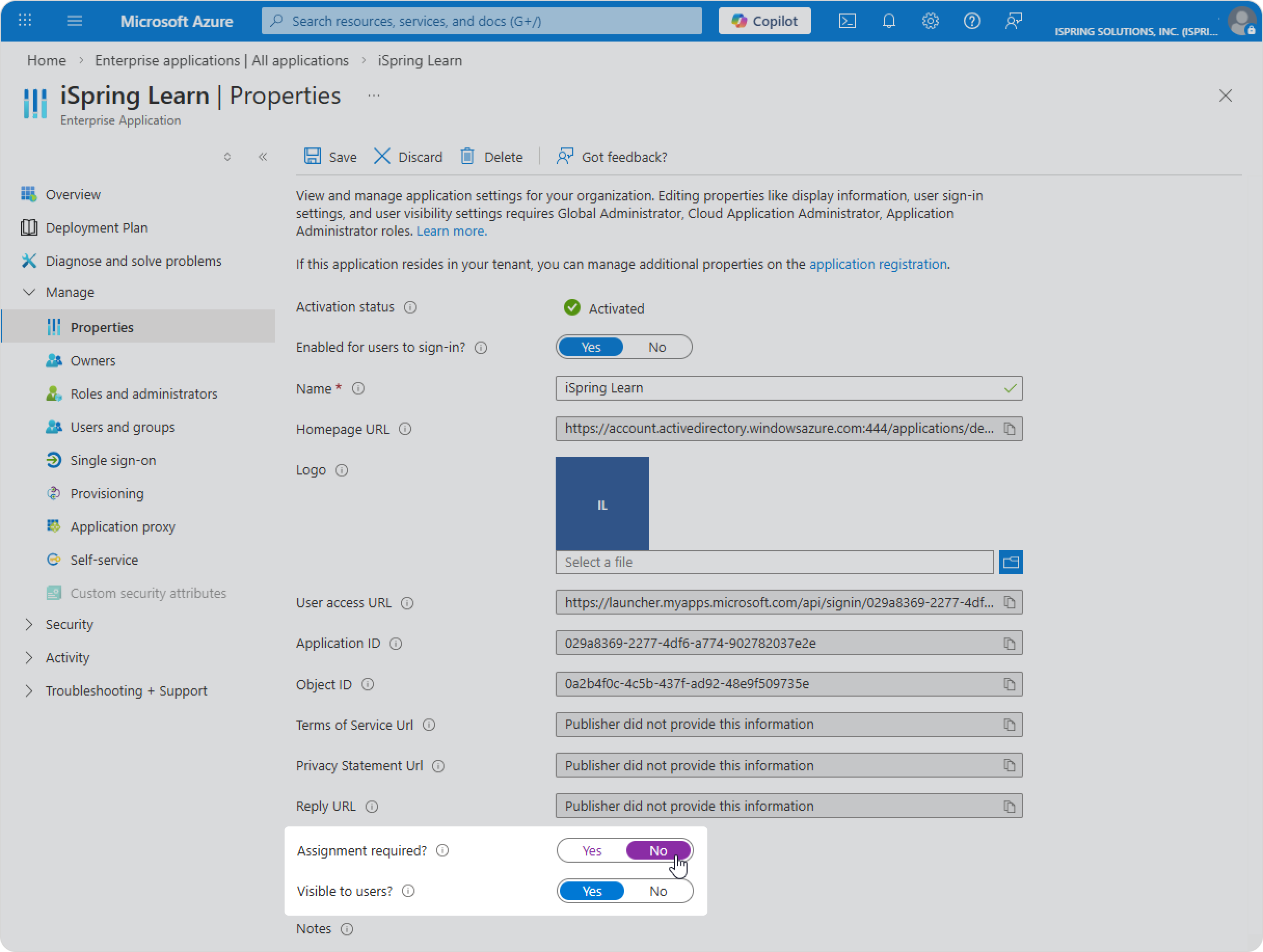Set Assignment required to Yes
The image size is (1263, 952).
pyautogui.click(x=592, y=850)
